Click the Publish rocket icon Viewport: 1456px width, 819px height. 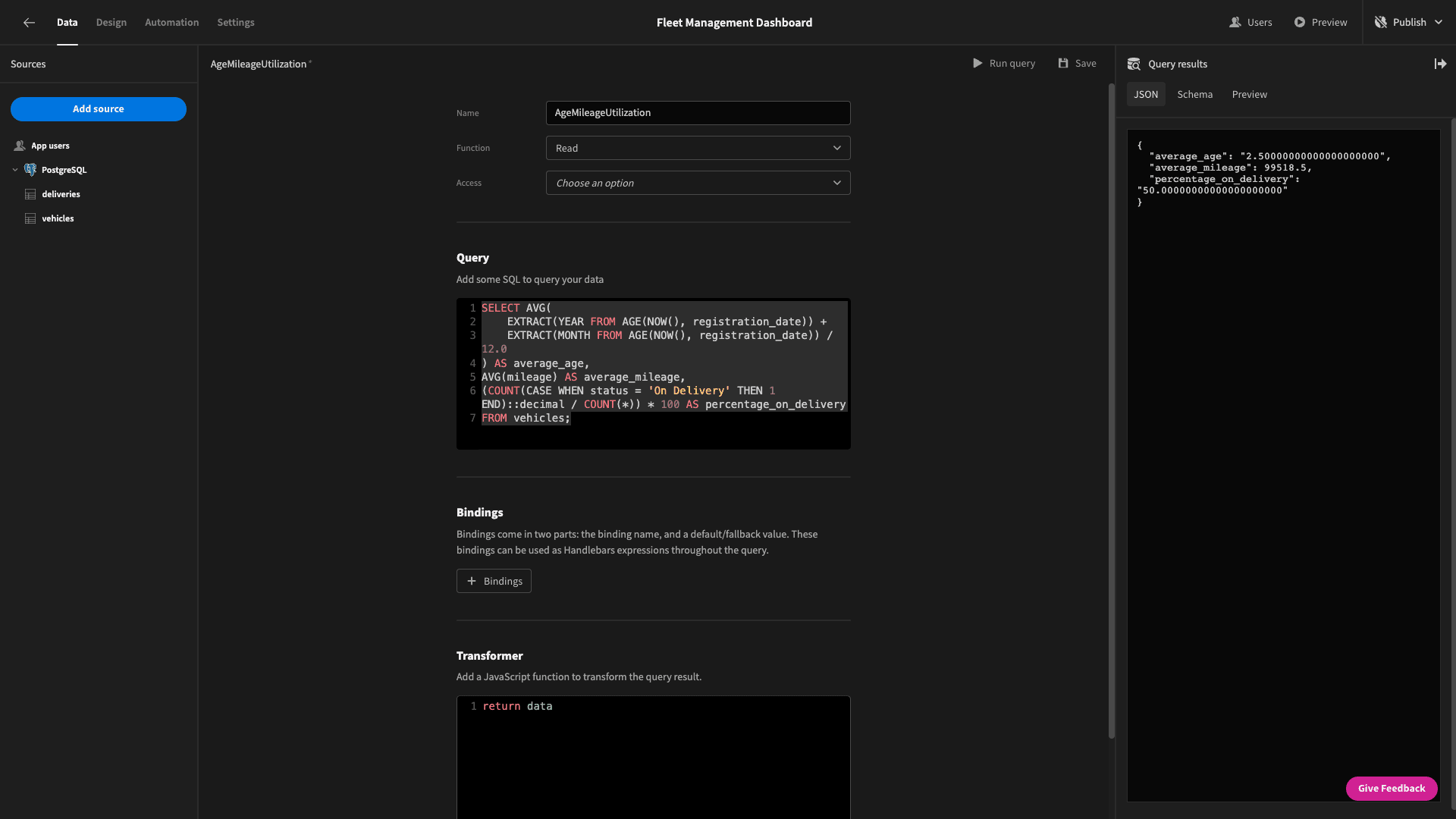[1381, 23]
